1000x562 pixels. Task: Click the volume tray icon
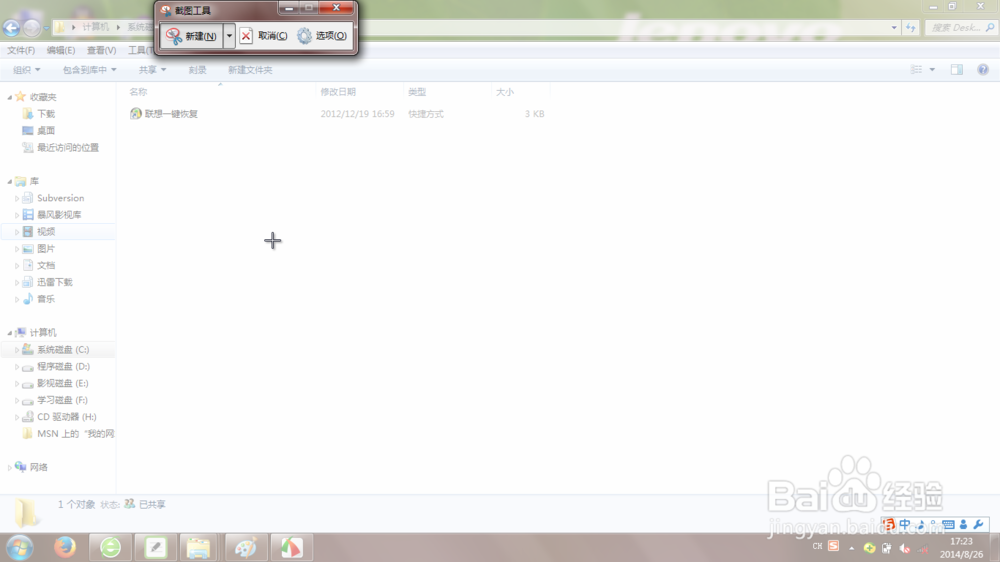pos(904,548)
